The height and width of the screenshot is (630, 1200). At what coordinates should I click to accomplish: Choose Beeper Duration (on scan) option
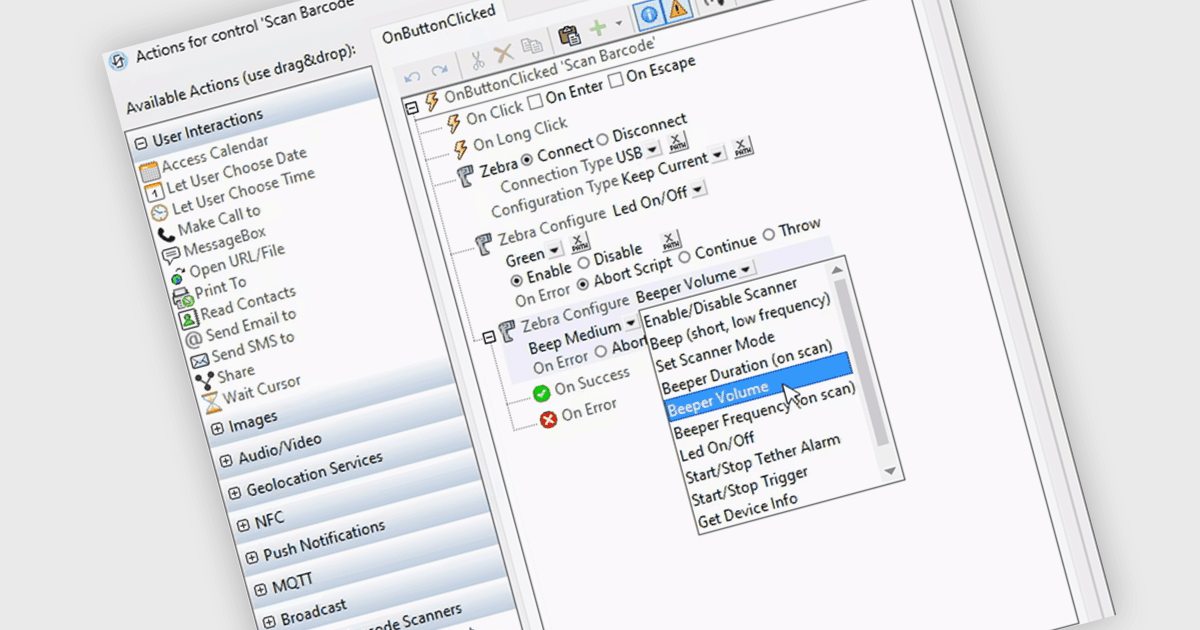coord(745,367)
